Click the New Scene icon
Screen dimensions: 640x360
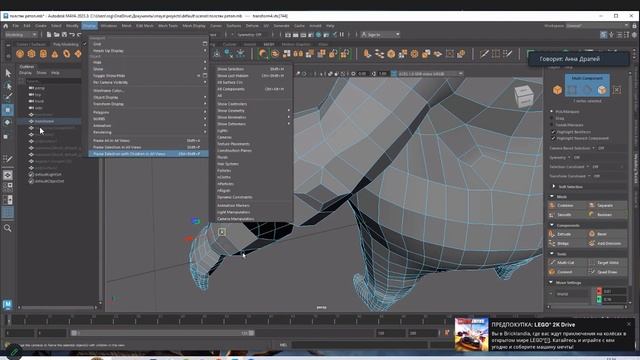click(49, 35)
